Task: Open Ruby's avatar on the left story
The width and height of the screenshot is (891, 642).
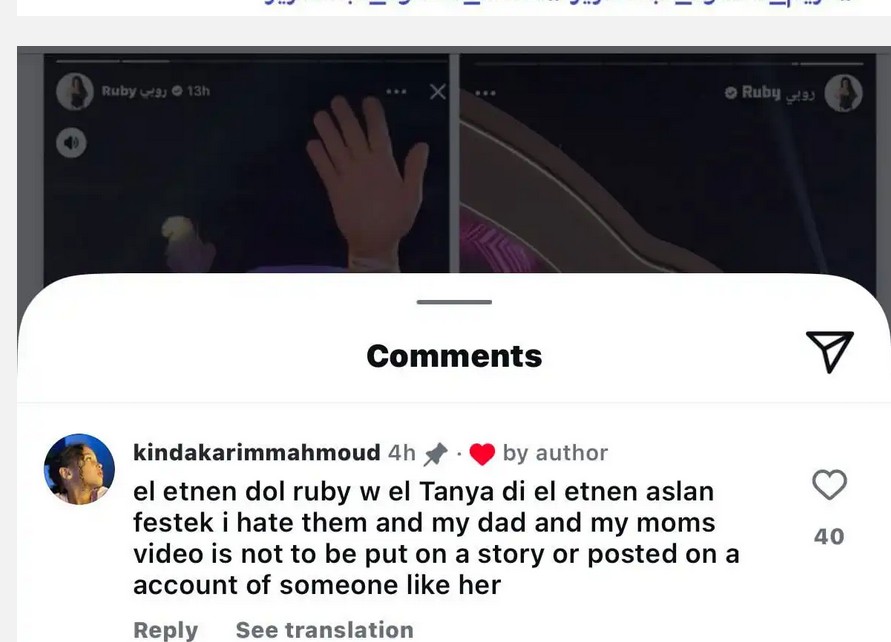Action: pos(75,91)
